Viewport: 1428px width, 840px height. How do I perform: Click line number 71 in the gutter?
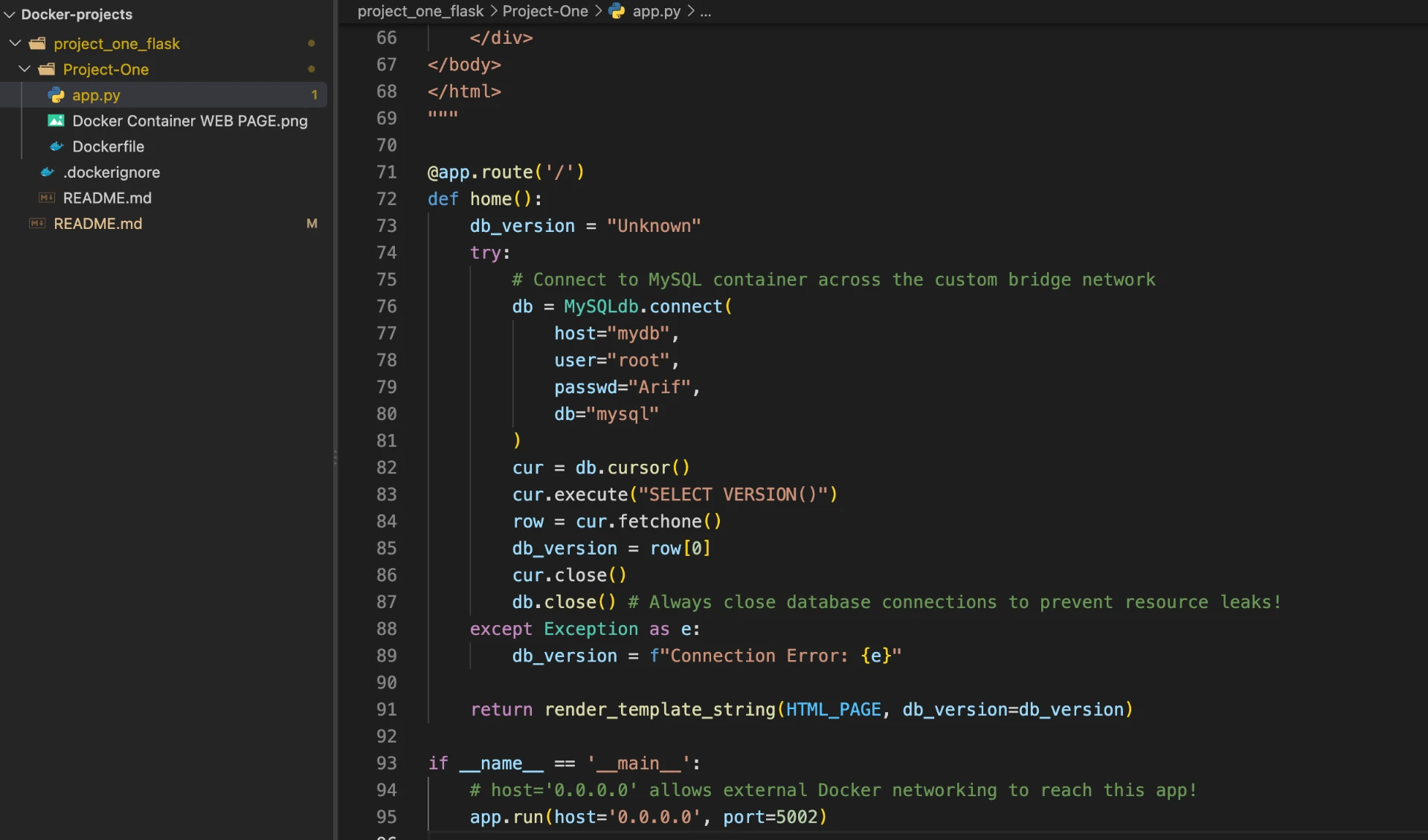(386, 172)
